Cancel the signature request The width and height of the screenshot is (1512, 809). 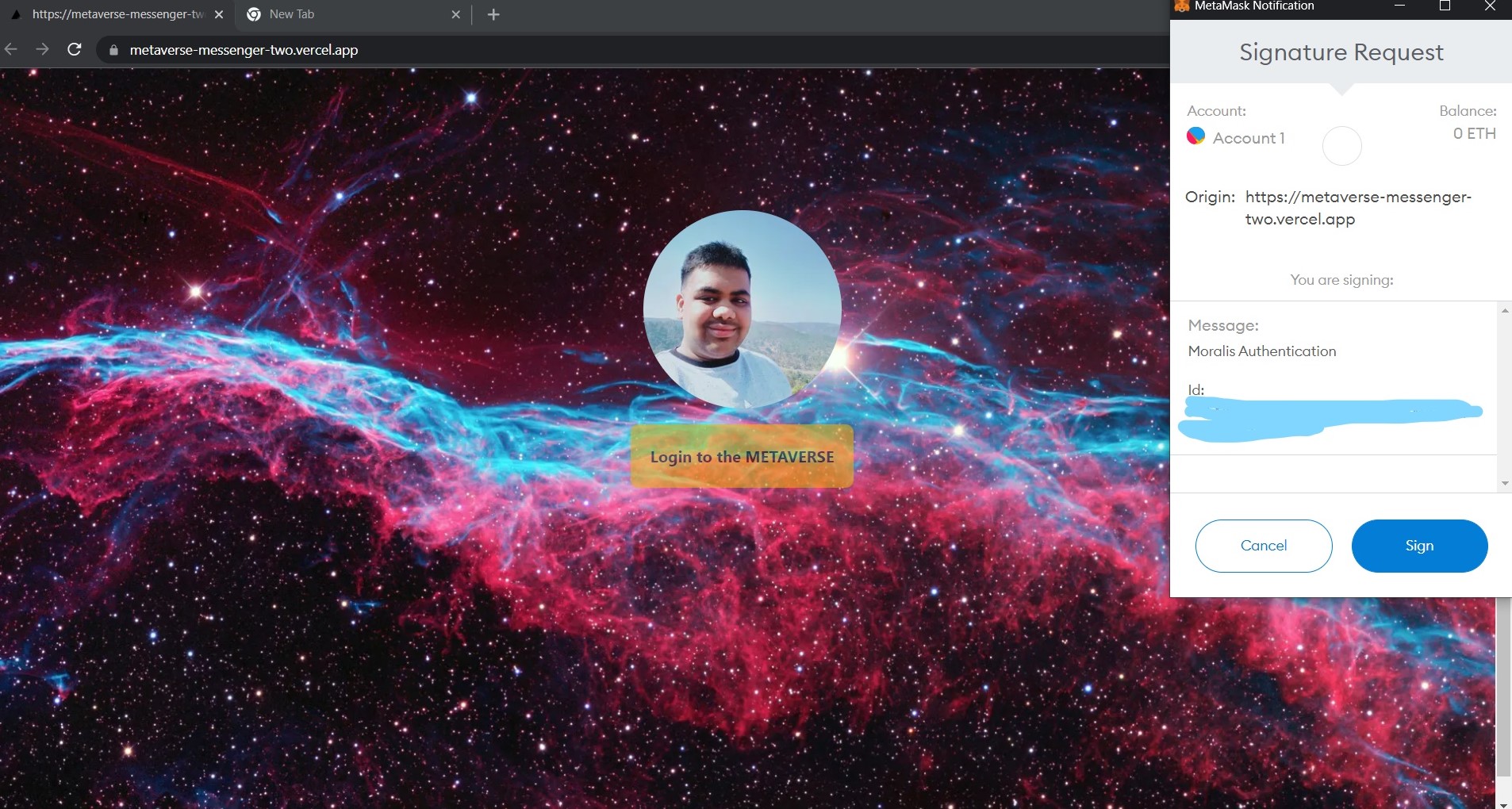(x=1262, y=545)
